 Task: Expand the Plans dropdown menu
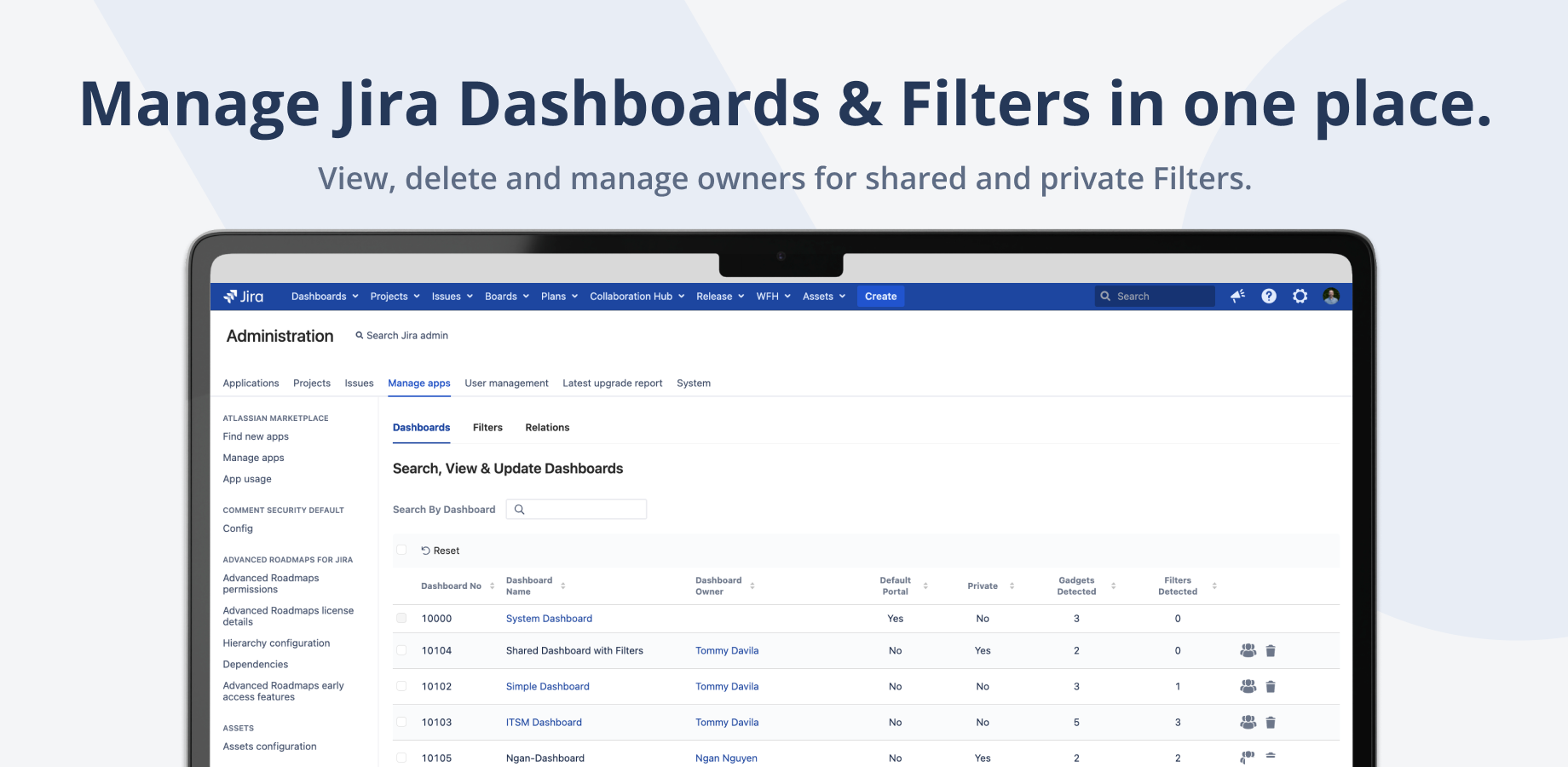click(x=560, y=297)
